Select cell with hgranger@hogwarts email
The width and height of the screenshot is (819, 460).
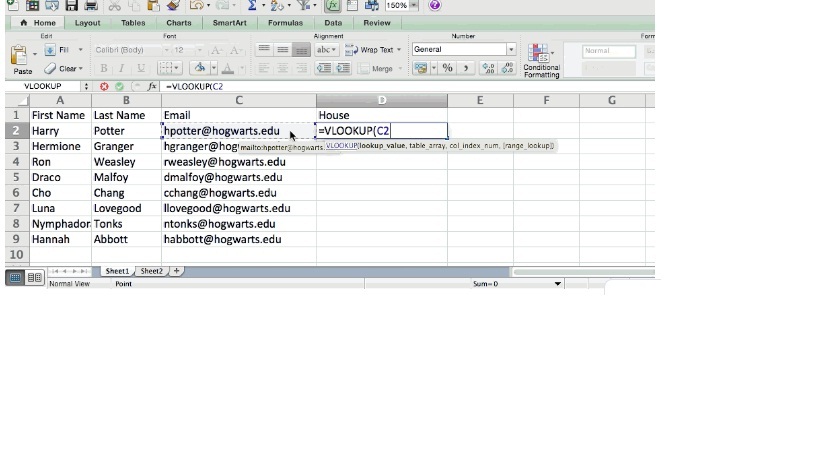(239, 146)
